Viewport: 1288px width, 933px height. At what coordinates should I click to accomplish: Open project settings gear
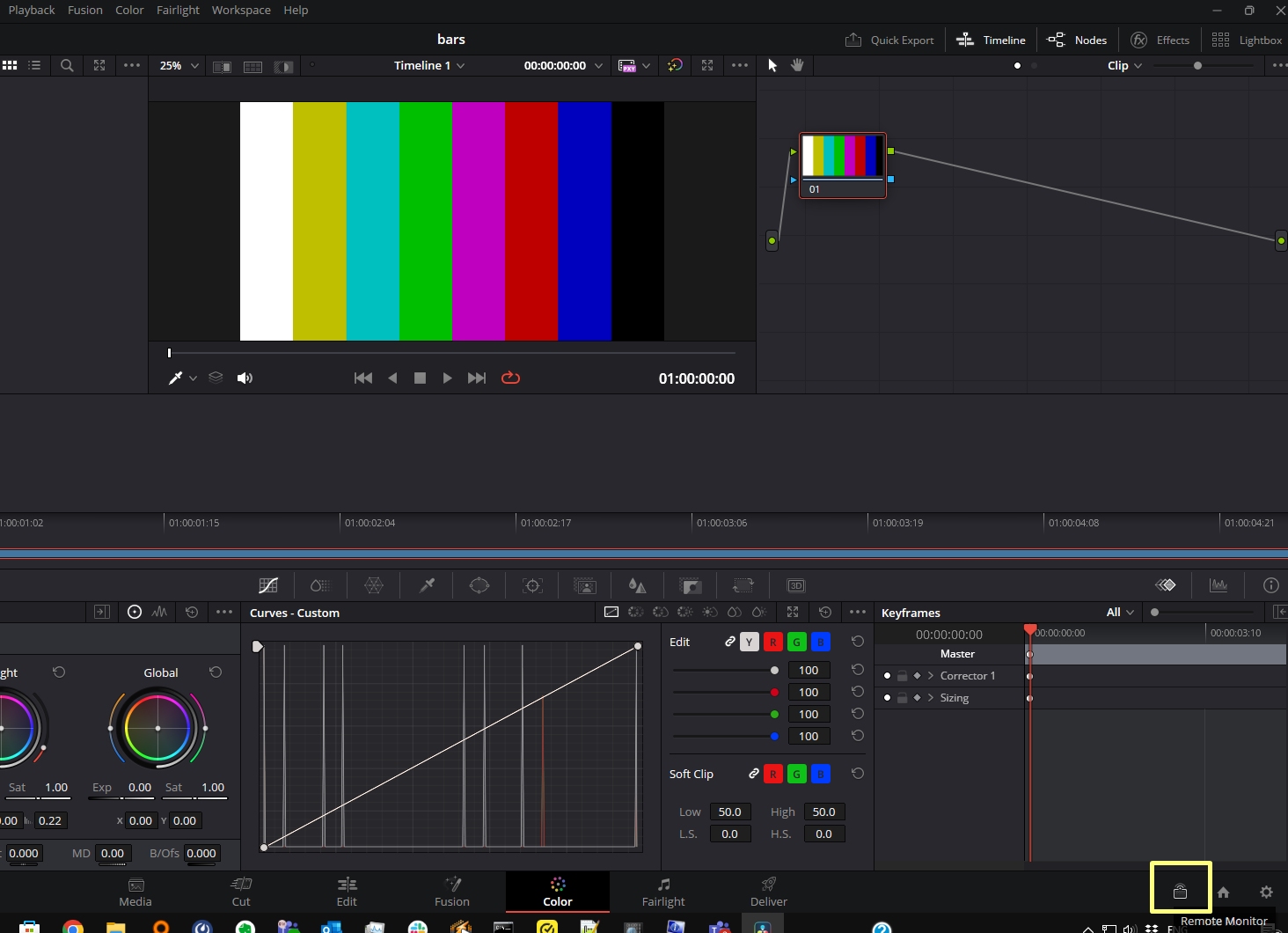click(x=1266, y=892)
